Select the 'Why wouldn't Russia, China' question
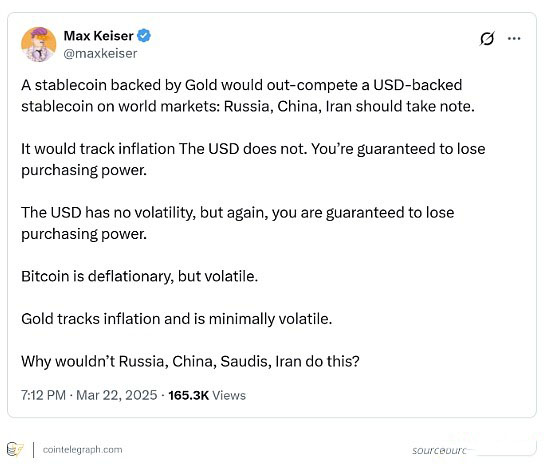Image resolution: width=555 pixels, height=474 pixels. click(x=190, y=361)
